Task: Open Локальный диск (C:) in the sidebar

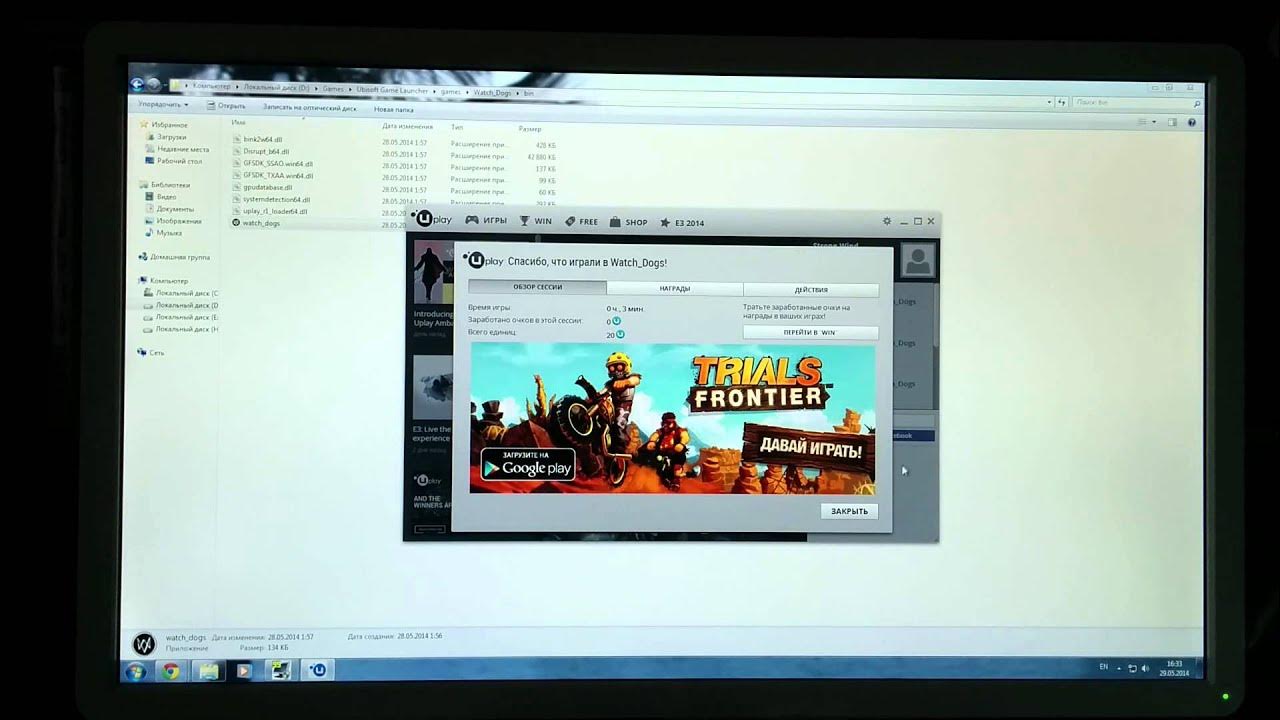Action: pos(181,293)
